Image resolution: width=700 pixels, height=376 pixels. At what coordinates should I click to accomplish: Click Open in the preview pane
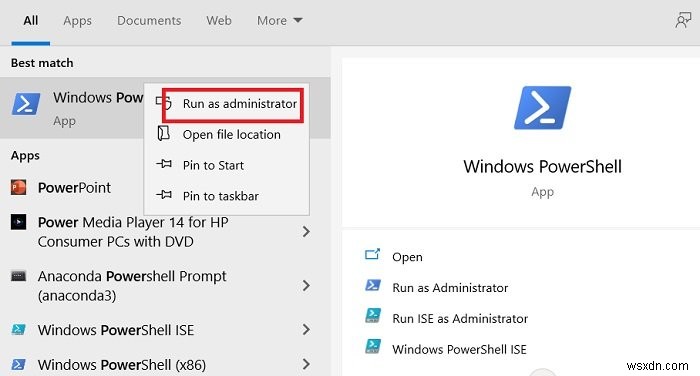(407, 257)
